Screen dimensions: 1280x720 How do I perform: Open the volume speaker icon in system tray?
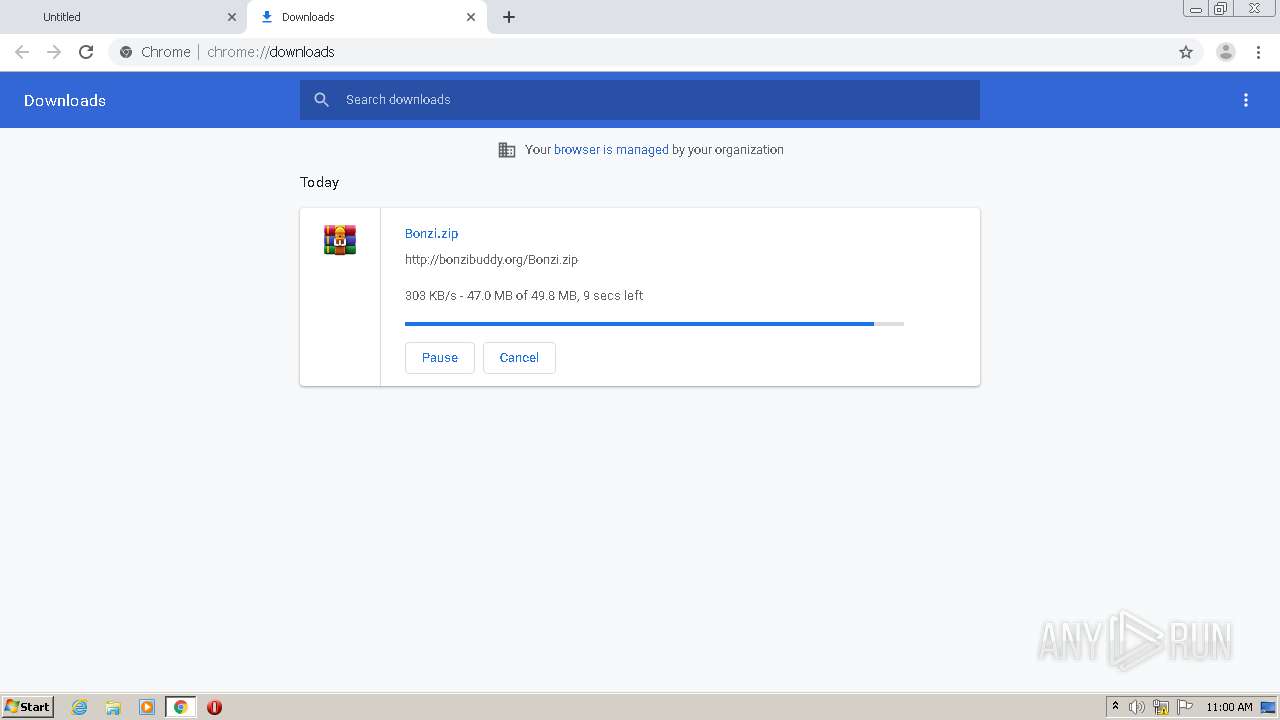pyautogui.click(x=1137, y=707)
